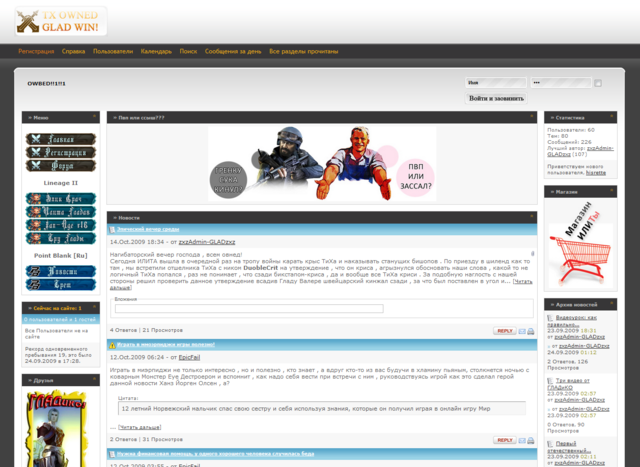
Task: Toggle the remember-me checkbox beside the password field
Action: (598, 83)
